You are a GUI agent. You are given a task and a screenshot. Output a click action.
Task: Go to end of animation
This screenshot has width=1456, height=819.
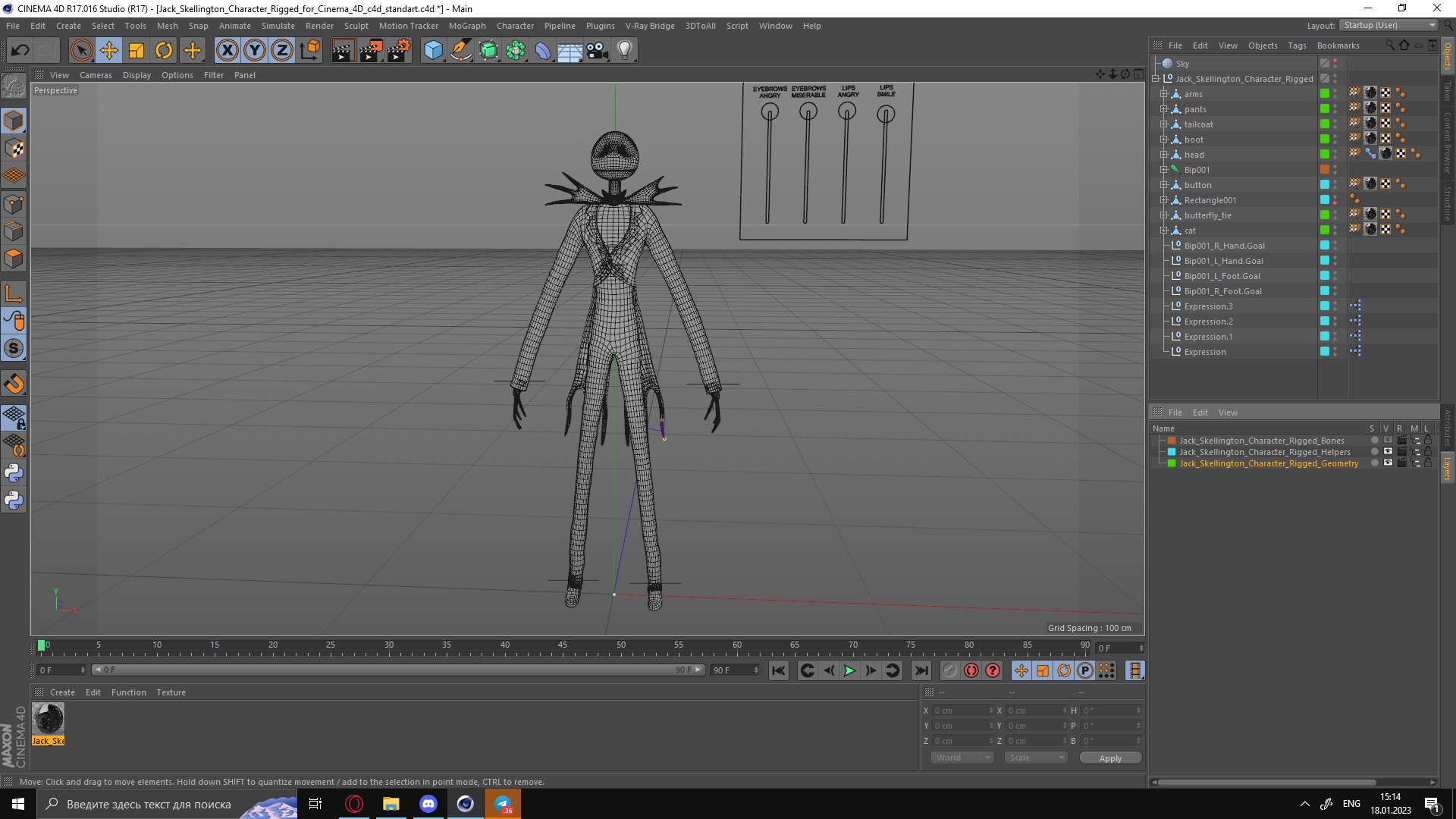921,670
